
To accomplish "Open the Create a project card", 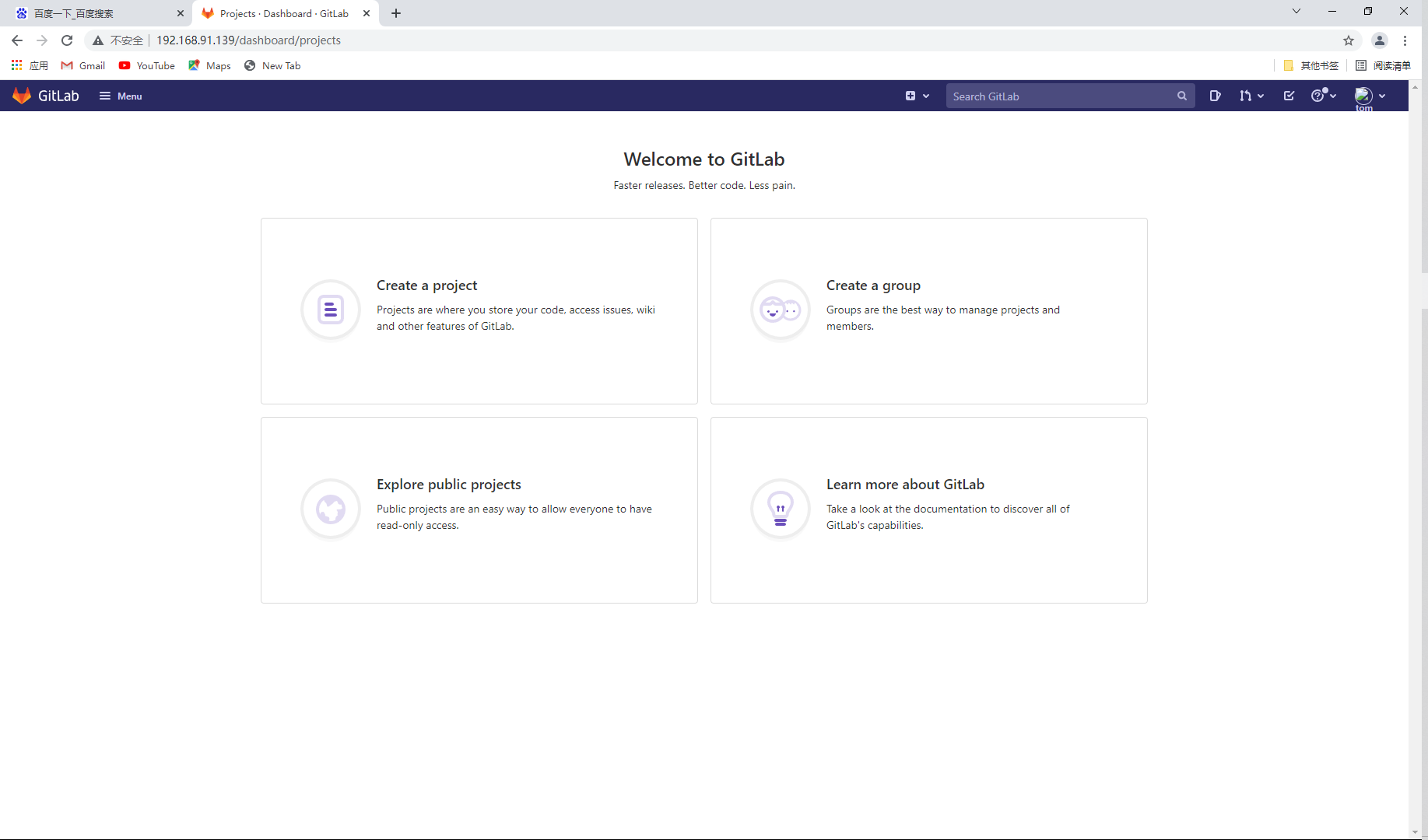I will pos(479,311).
